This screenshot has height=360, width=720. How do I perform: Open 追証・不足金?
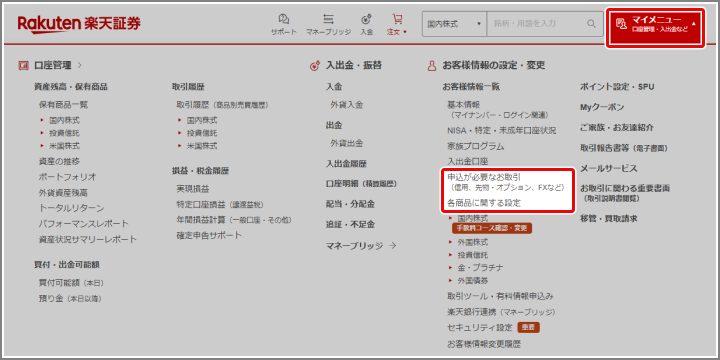(x=350, y=225)
